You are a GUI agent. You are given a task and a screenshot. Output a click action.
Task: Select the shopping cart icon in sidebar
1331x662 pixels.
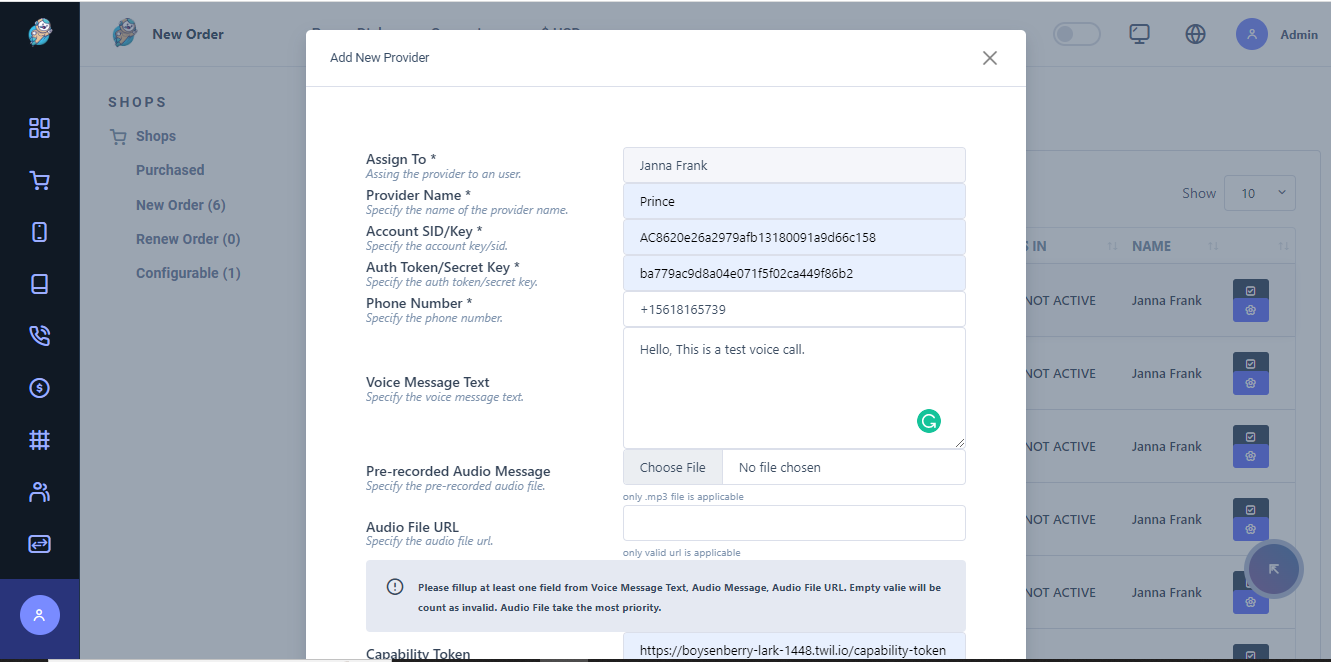coord(39,180)
